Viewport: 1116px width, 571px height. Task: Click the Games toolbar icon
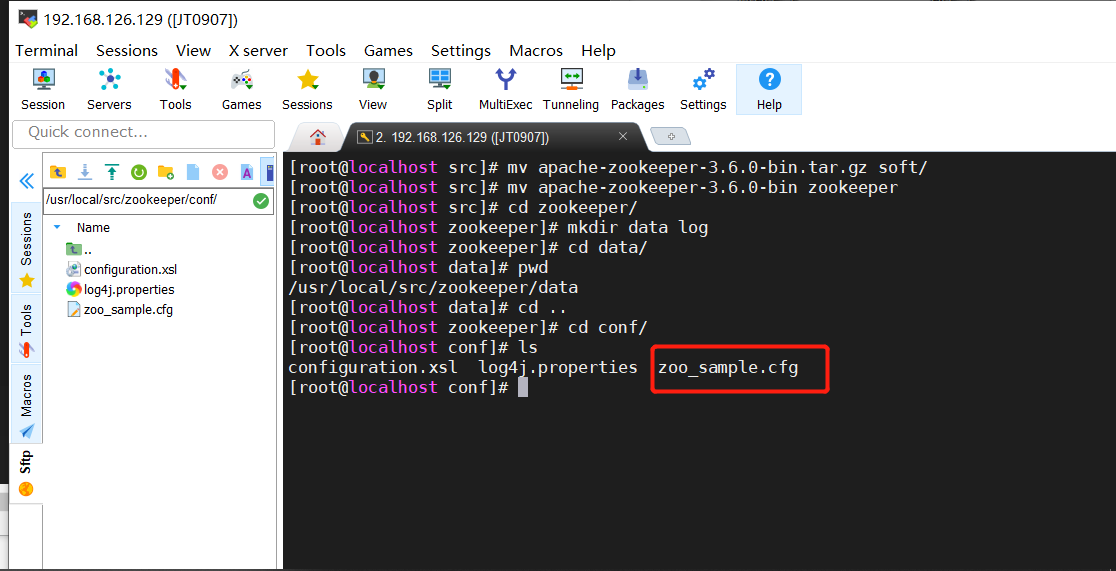coord(241,90)
